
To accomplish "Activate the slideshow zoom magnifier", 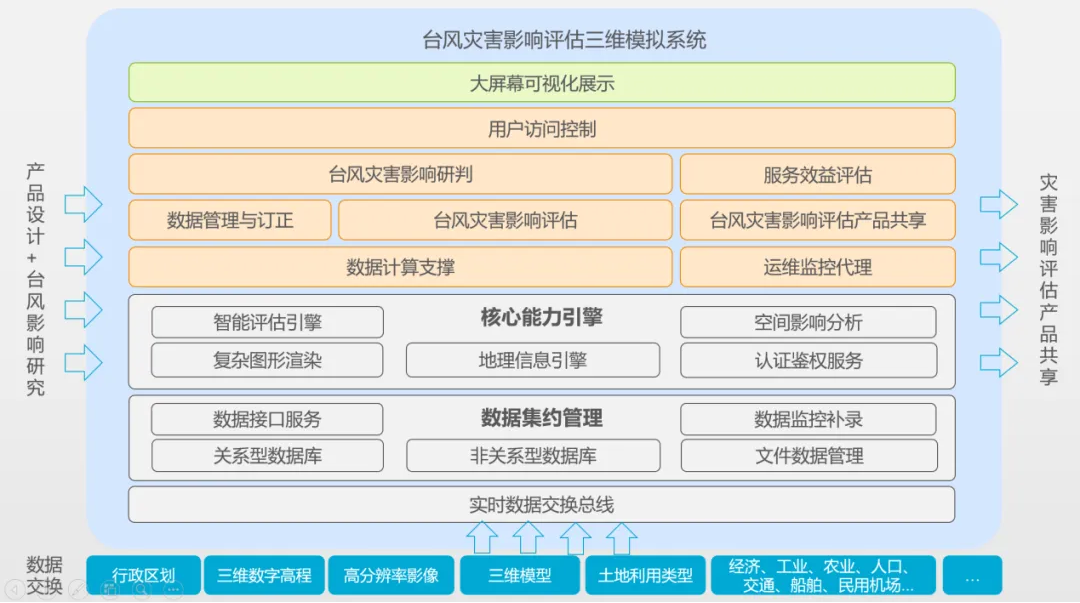I will (x=141, y=590).
